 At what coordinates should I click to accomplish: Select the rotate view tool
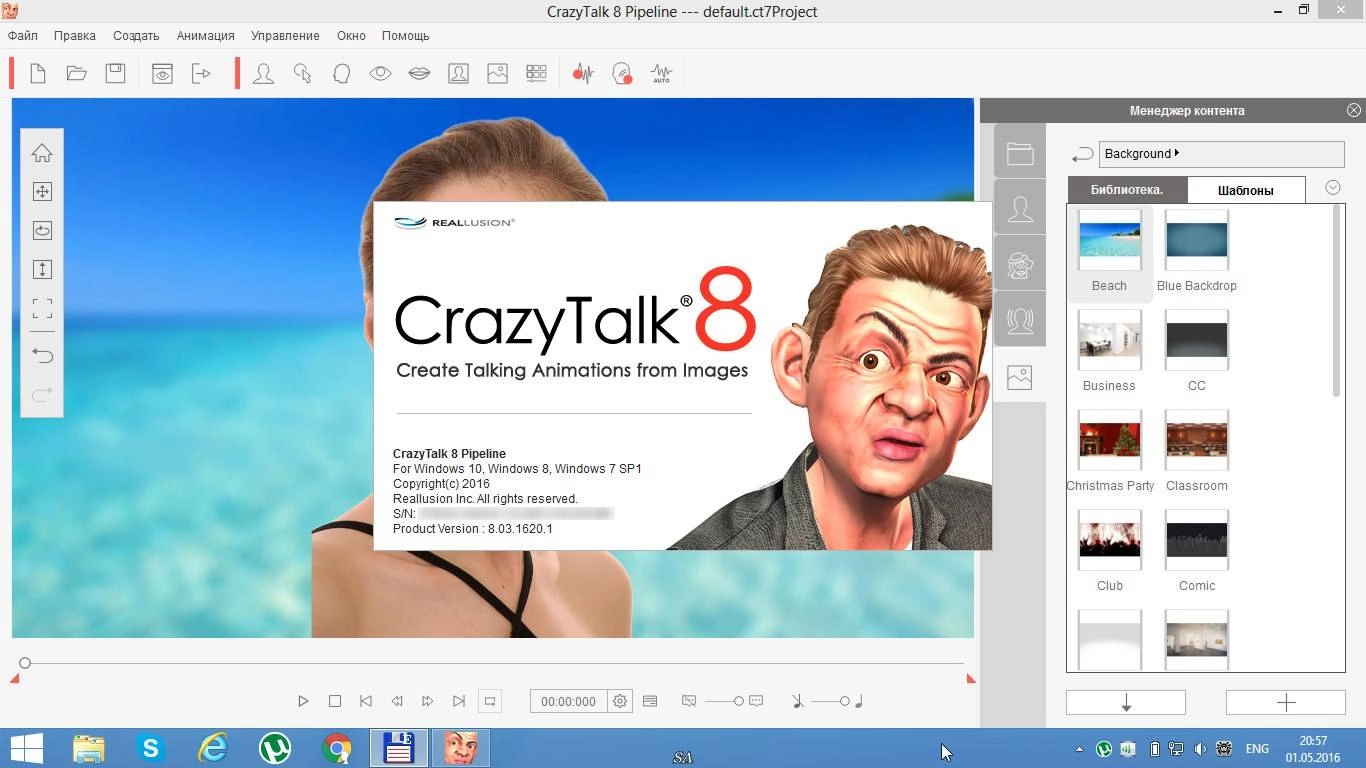[x=42, y=230]
